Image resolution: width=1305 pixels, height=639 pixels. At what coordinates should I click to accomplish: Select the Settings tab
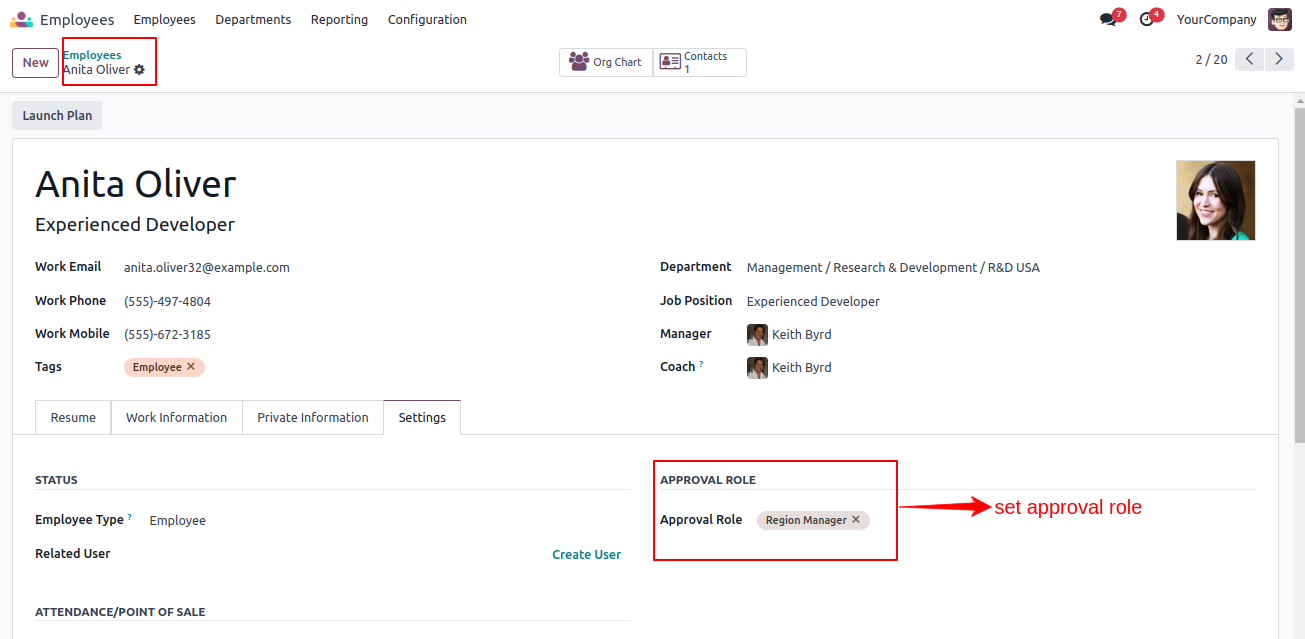[422, 417]
